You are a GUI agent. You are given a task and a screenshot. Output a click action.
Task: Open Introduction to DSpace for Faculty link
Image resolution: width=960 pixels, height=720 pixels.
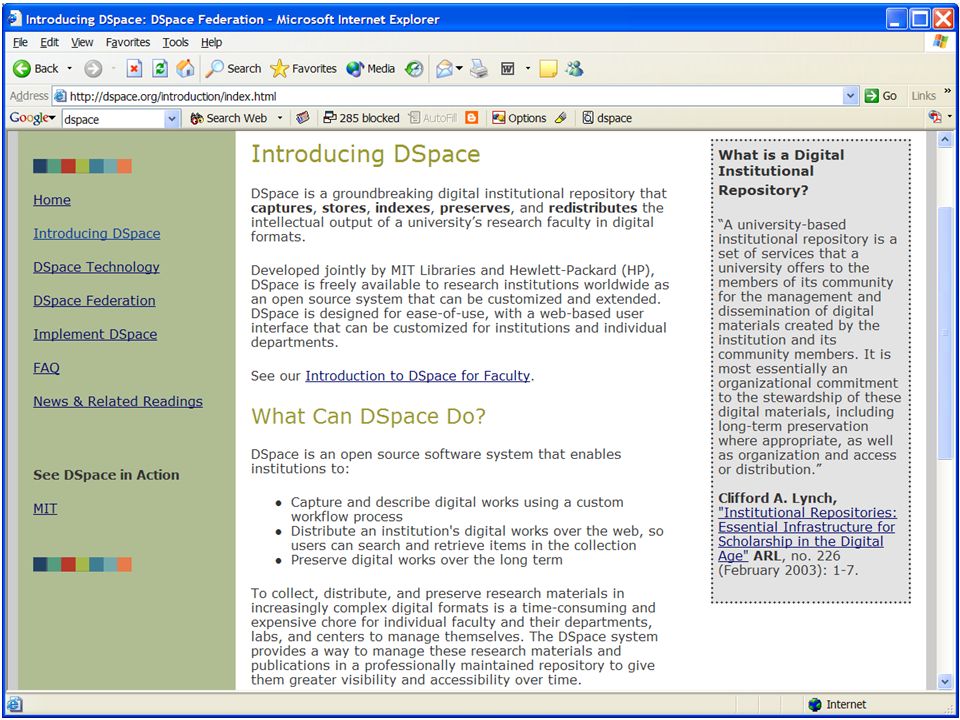coord(418,376)
